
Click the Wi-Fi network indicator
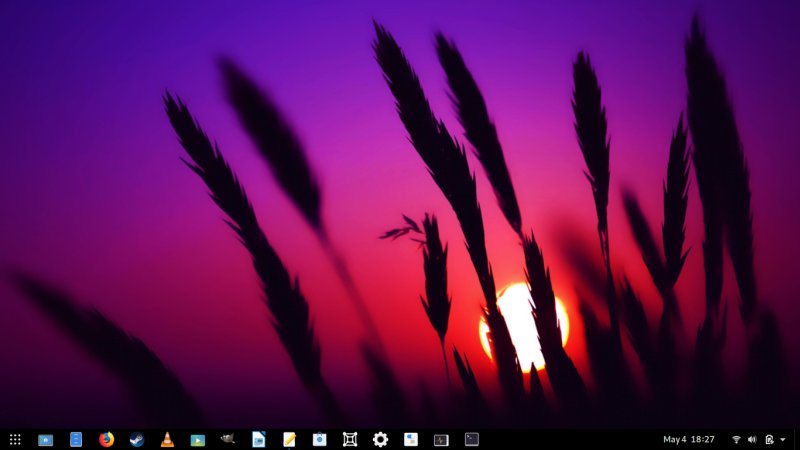736,439
